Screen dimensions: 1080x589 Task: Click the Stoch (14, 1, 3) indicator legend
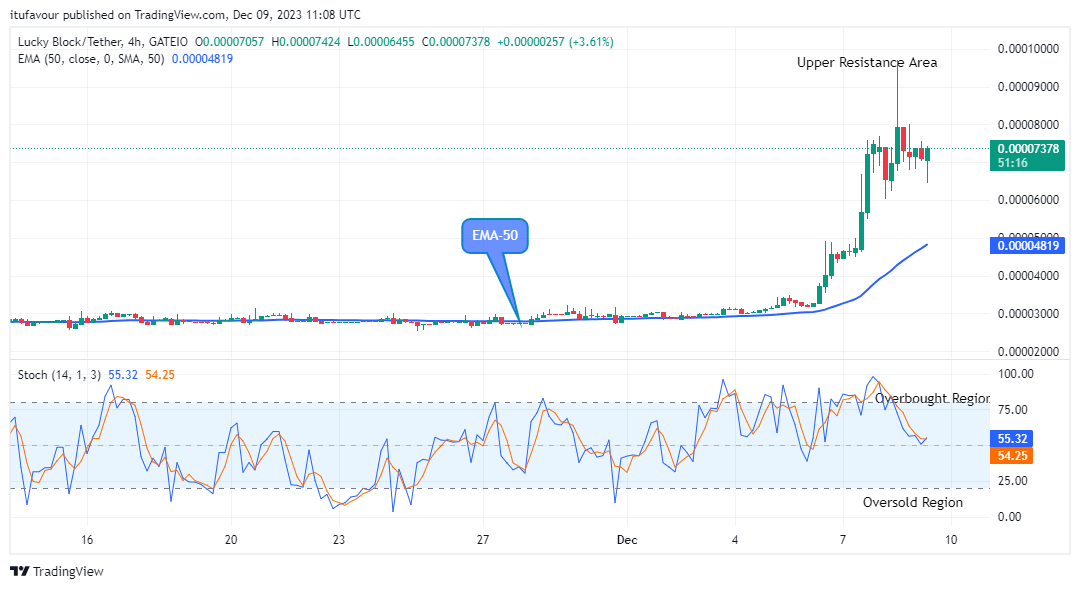(59, 375)
